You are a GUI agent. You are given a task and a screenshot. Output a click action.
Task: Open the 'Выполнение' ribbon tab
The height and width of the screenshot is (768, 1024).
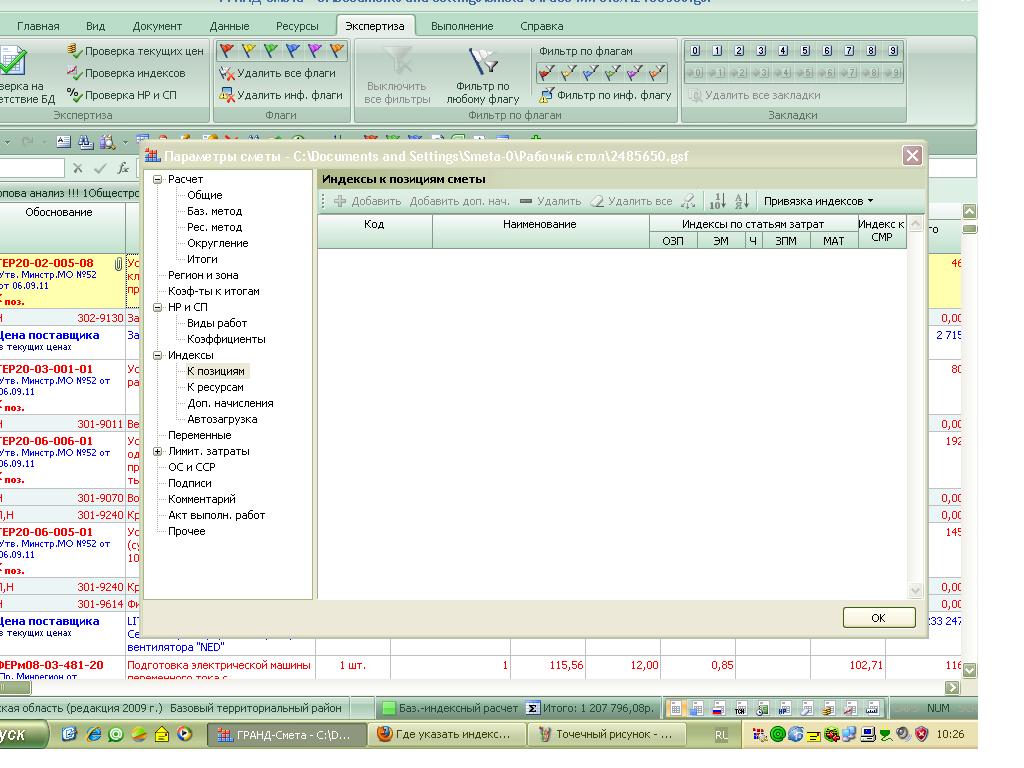click(462, 26)
